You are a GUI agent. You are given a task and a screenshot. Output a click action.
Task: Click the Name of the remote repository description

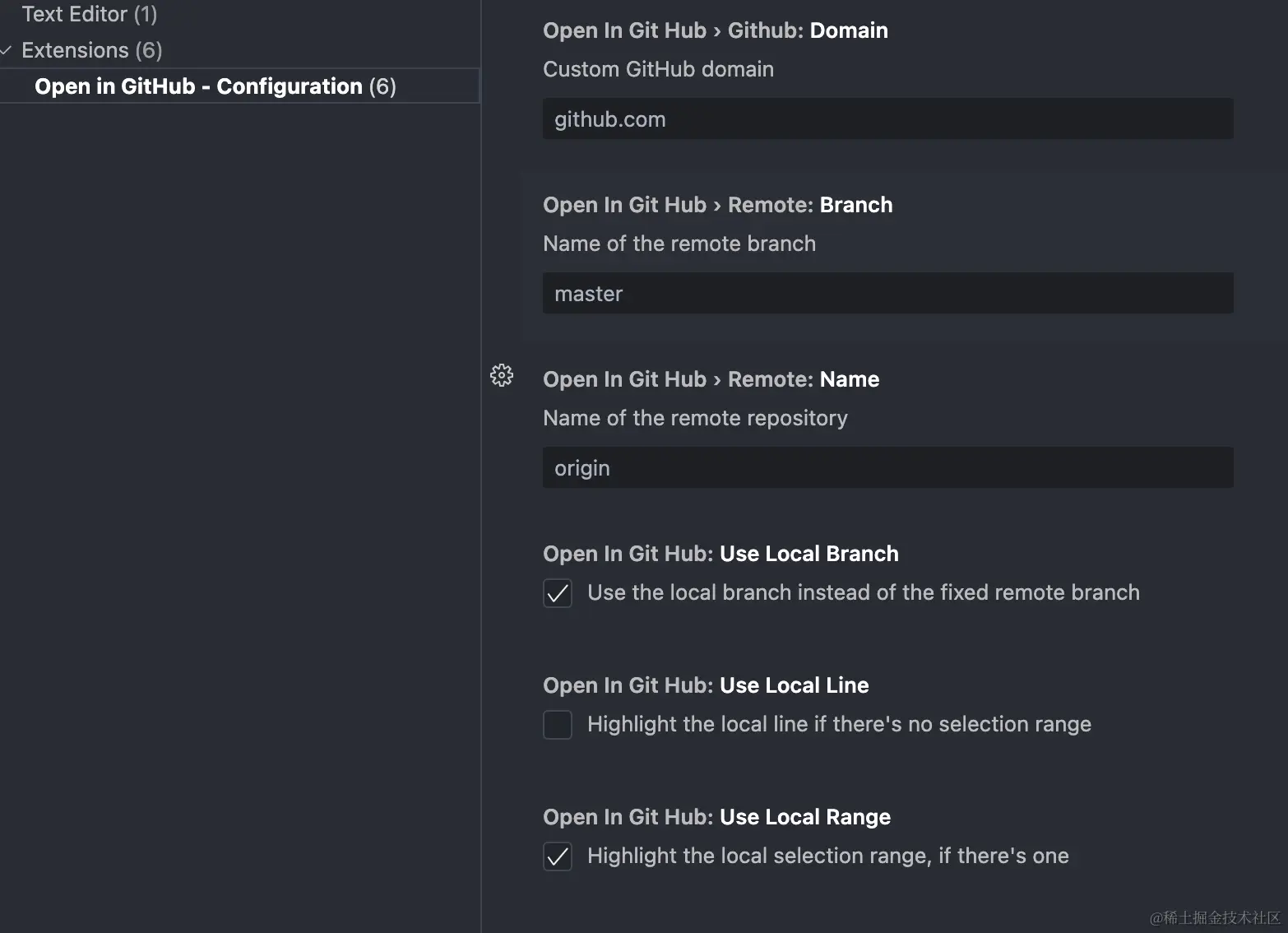click(x=695, y=418)
